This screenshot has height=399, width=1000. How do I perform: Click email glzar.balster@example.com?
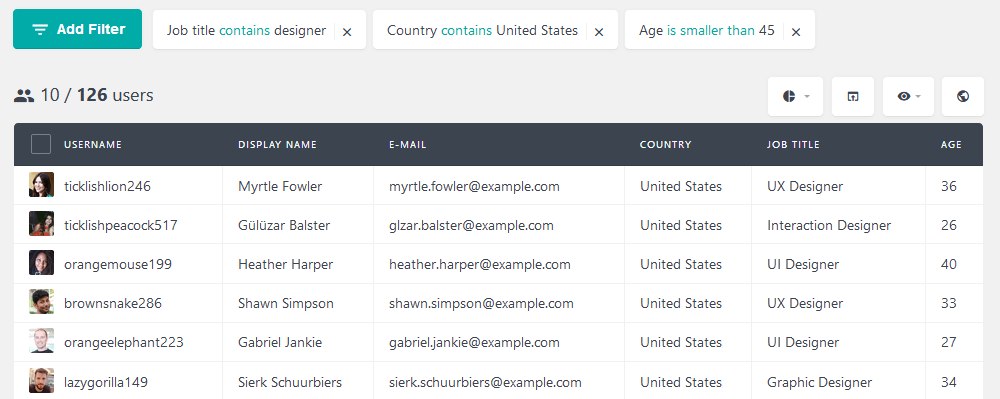(471, 225)
